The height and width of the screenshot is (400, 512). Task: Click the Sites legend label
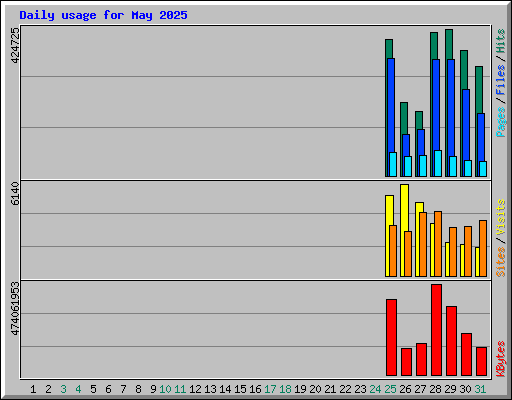tap(500, 262)
